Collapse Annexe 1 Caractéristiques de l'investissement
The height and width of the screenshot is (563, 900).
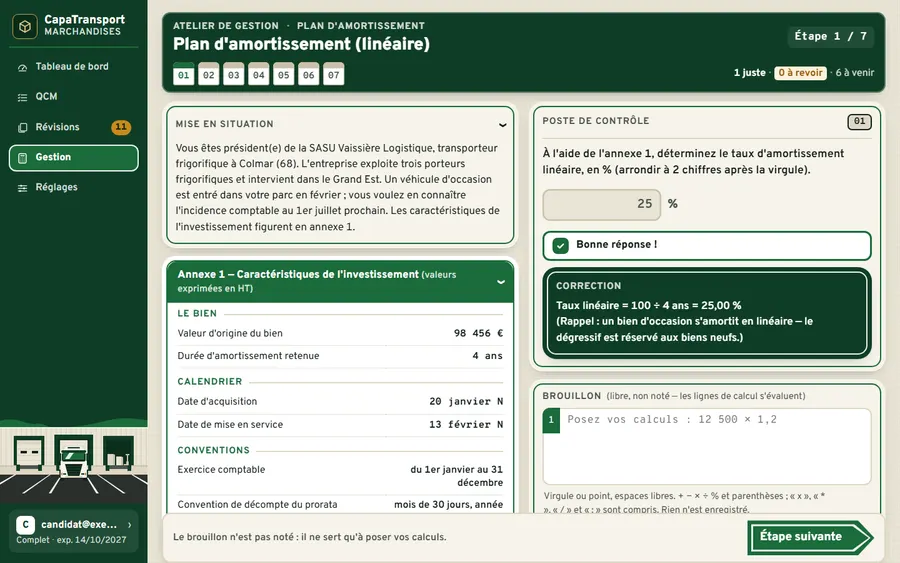tap(501, 282)
